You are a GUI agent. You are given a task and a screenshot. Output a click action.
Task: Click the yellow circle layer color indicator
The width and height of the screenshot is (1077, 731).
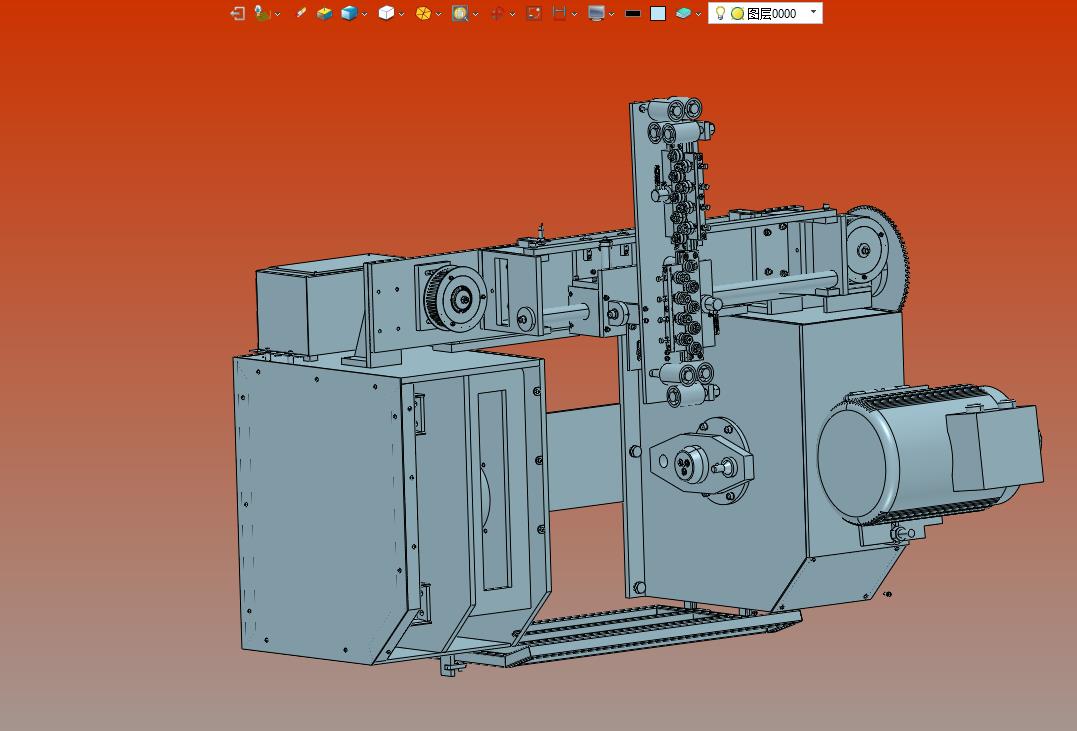(737, 13)
